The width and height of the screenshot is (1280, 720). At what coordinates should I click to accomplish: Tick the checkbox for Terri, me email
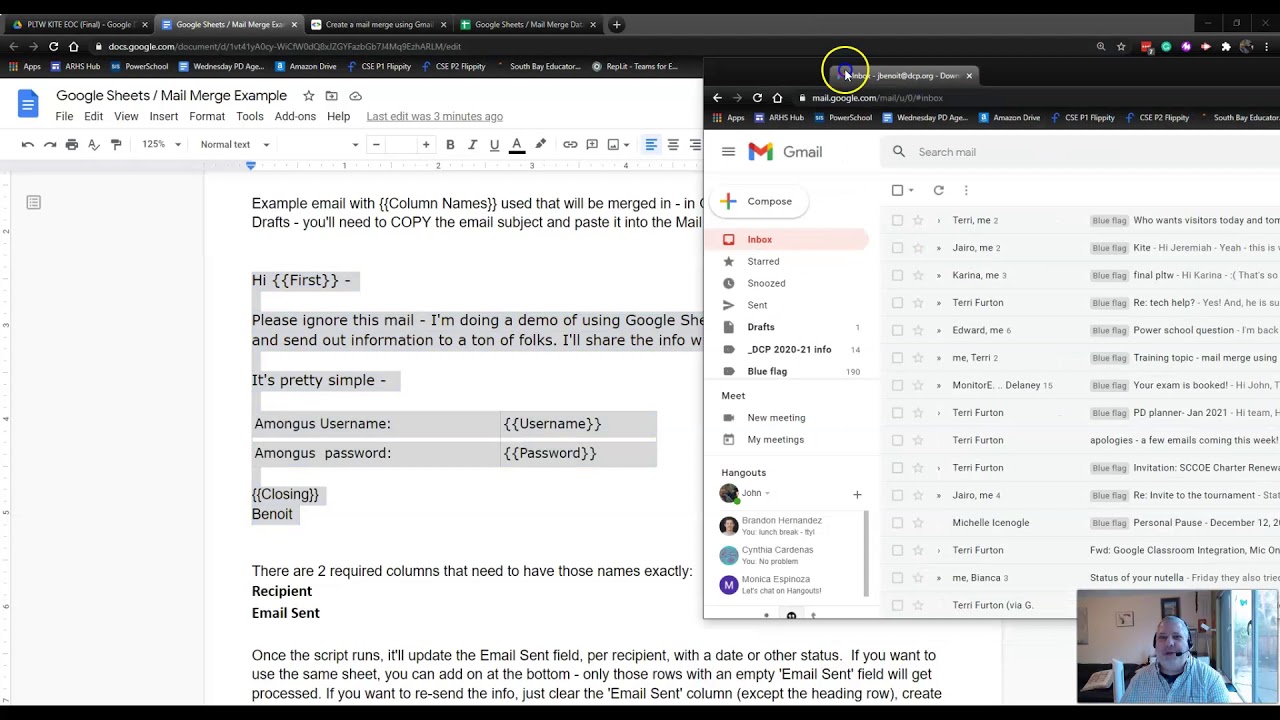[897, 220]
